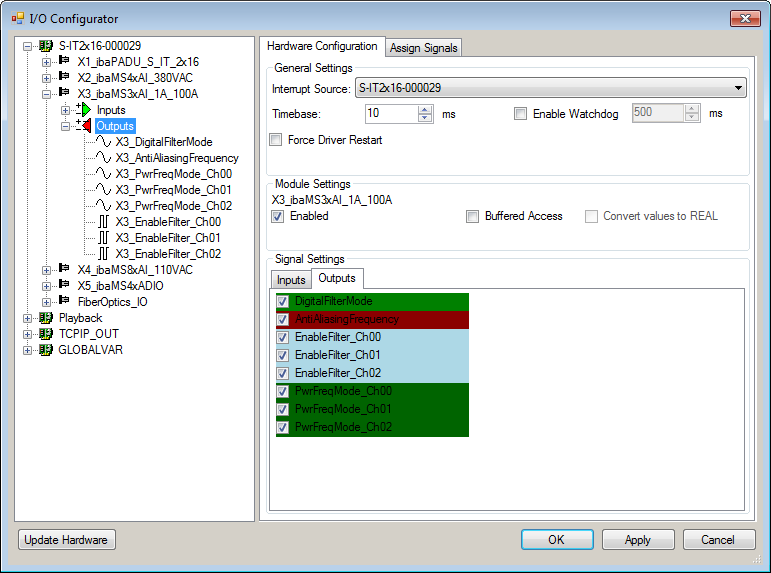Select the X3_DigitalFilterMode tree label
Screen dimensions: 771x573
coord(164,142)
